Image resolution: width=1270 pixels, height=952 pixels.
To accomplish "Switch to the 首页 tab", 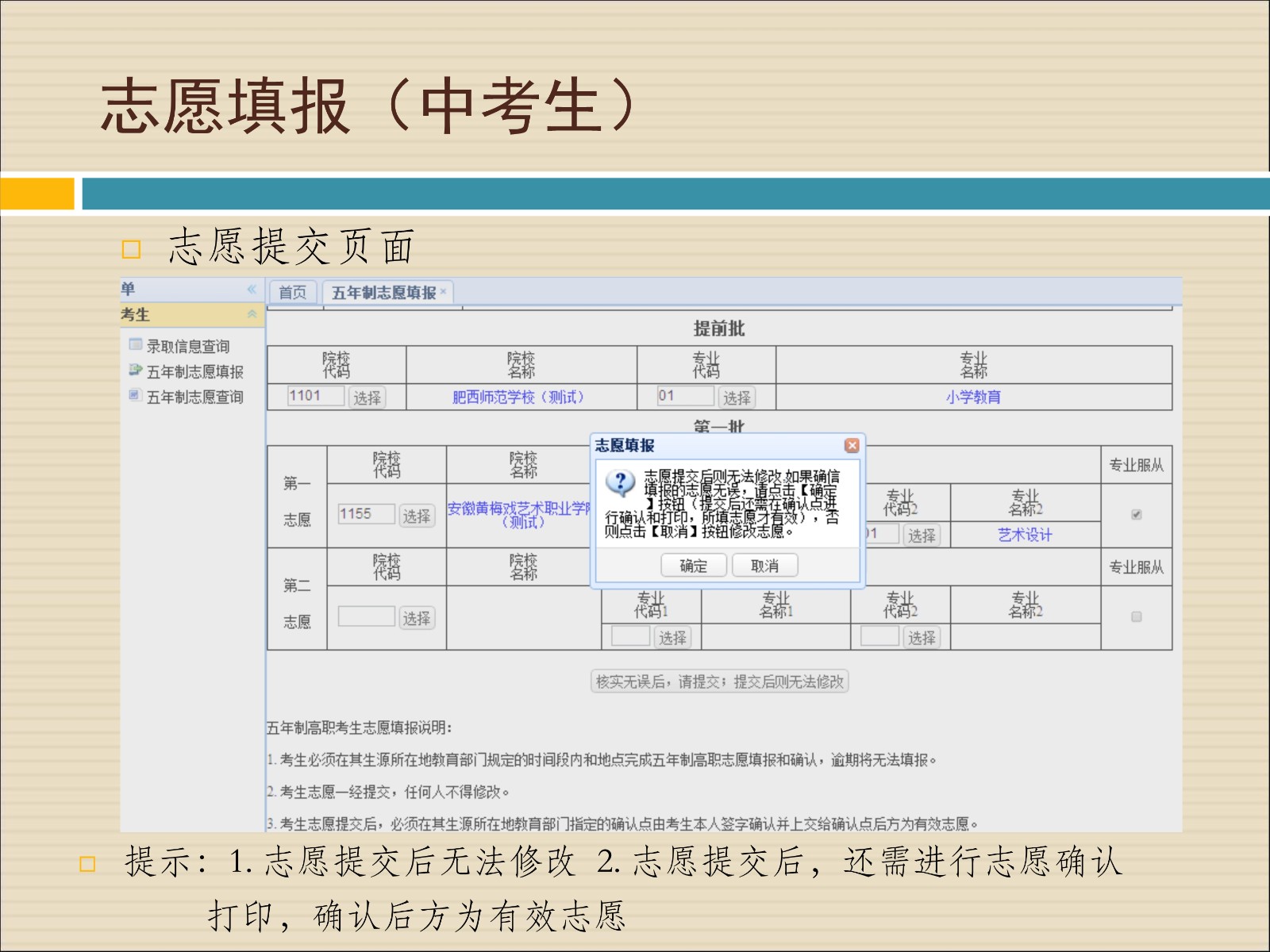I will 293,293.
